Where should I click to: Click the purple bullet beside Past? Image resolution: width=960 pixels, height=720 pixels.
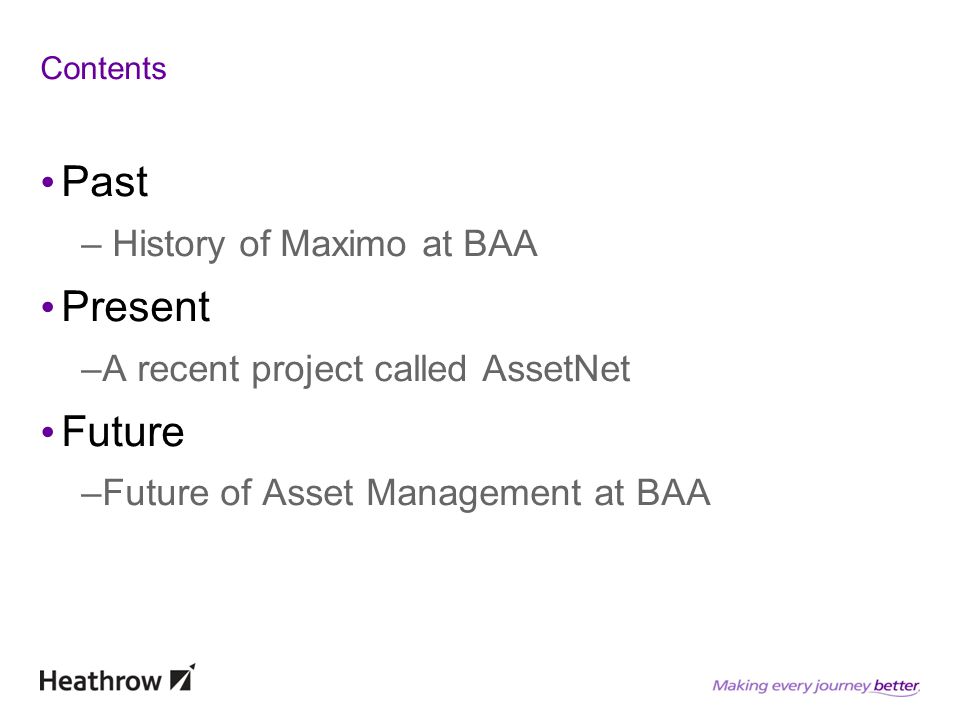(48, 182)
